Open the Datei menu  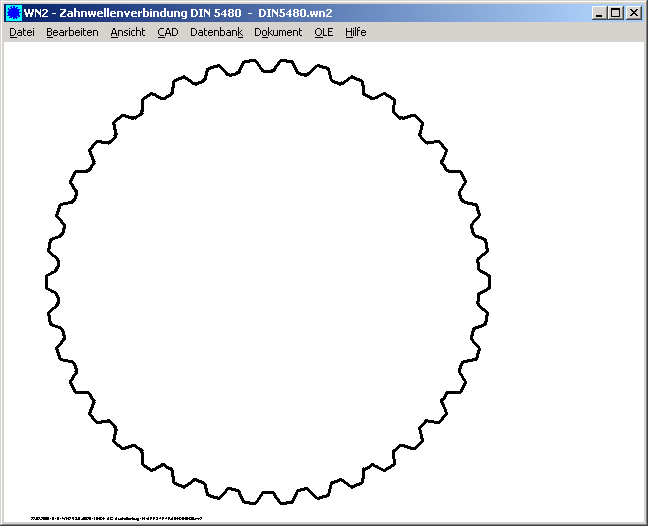[21, 32]
